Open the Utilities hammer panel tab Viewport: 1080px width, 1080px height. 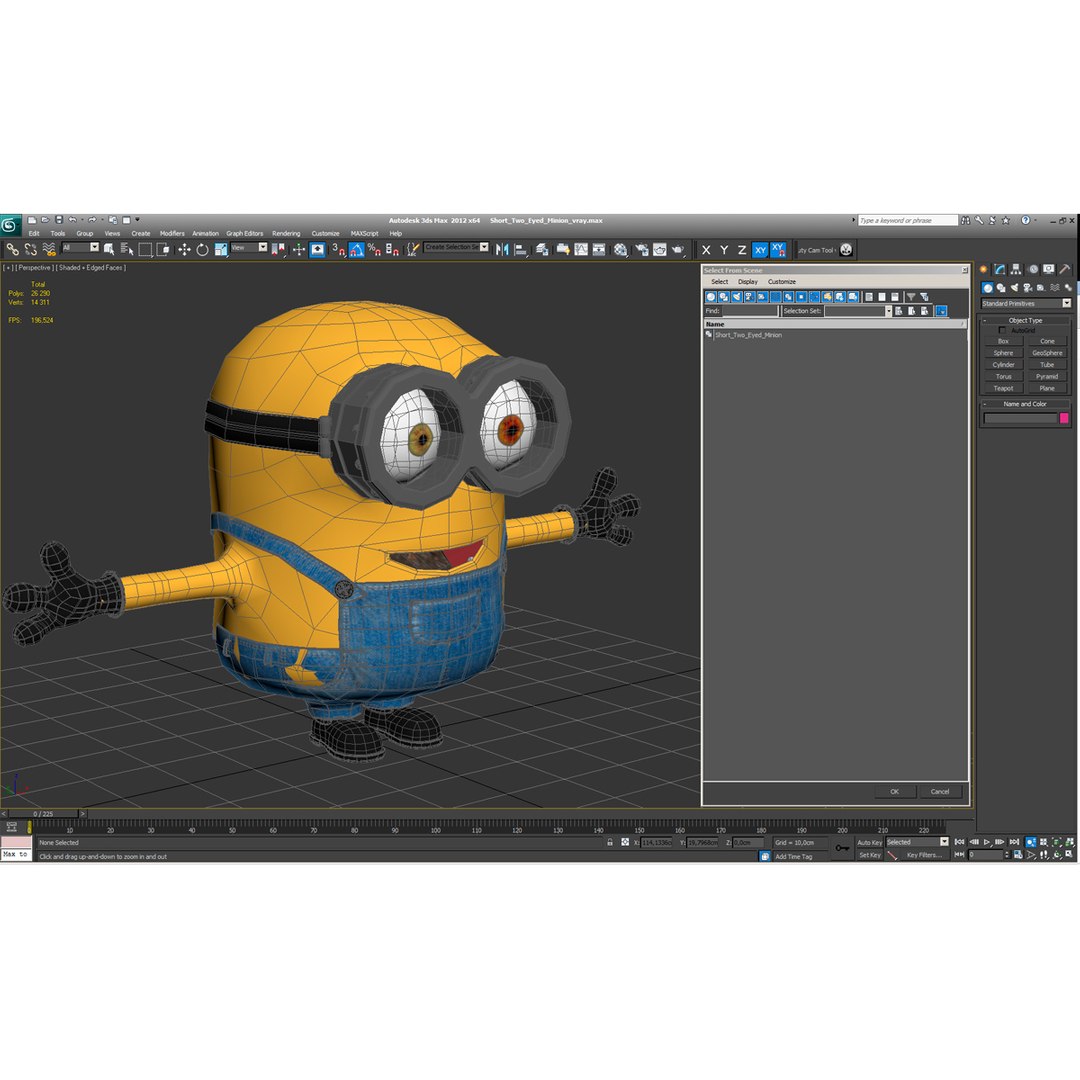(1065, 269)
